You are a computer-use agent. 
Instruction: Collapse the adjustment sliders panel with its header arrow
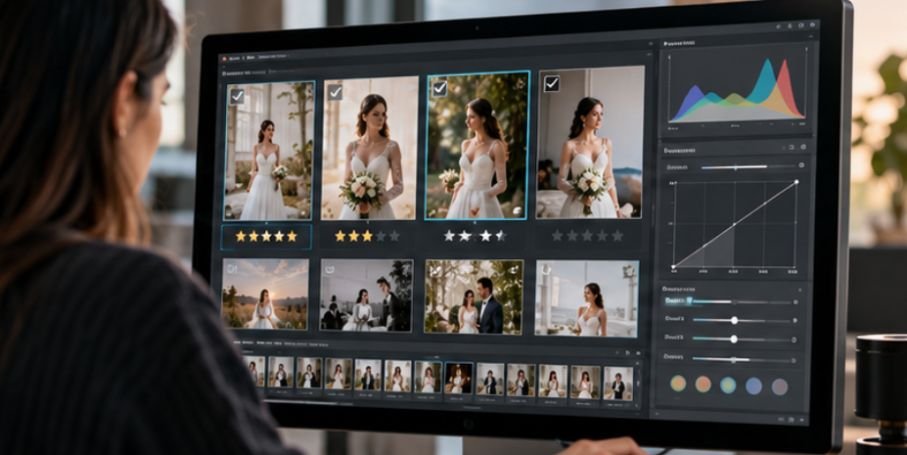click(x=800, y=289)
